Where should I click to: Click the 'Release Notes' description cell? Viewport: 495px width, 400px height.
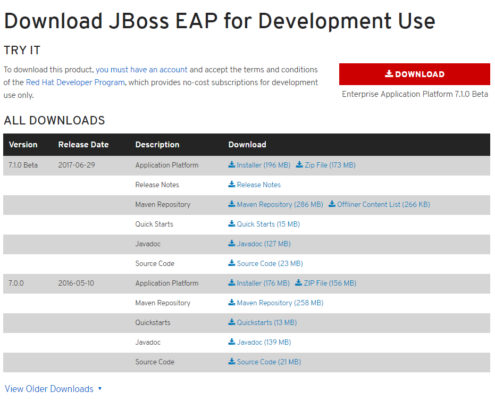tap(157, 185)
